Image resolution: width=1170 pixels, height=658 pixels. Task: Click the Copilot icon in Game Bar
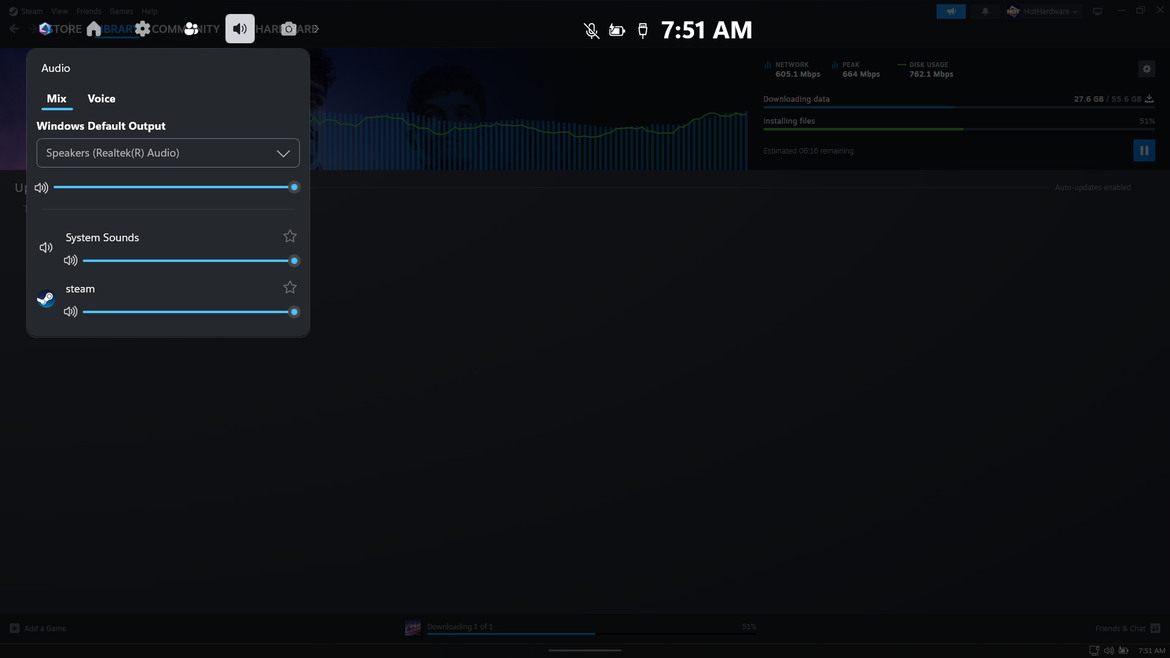click(45, 29)
